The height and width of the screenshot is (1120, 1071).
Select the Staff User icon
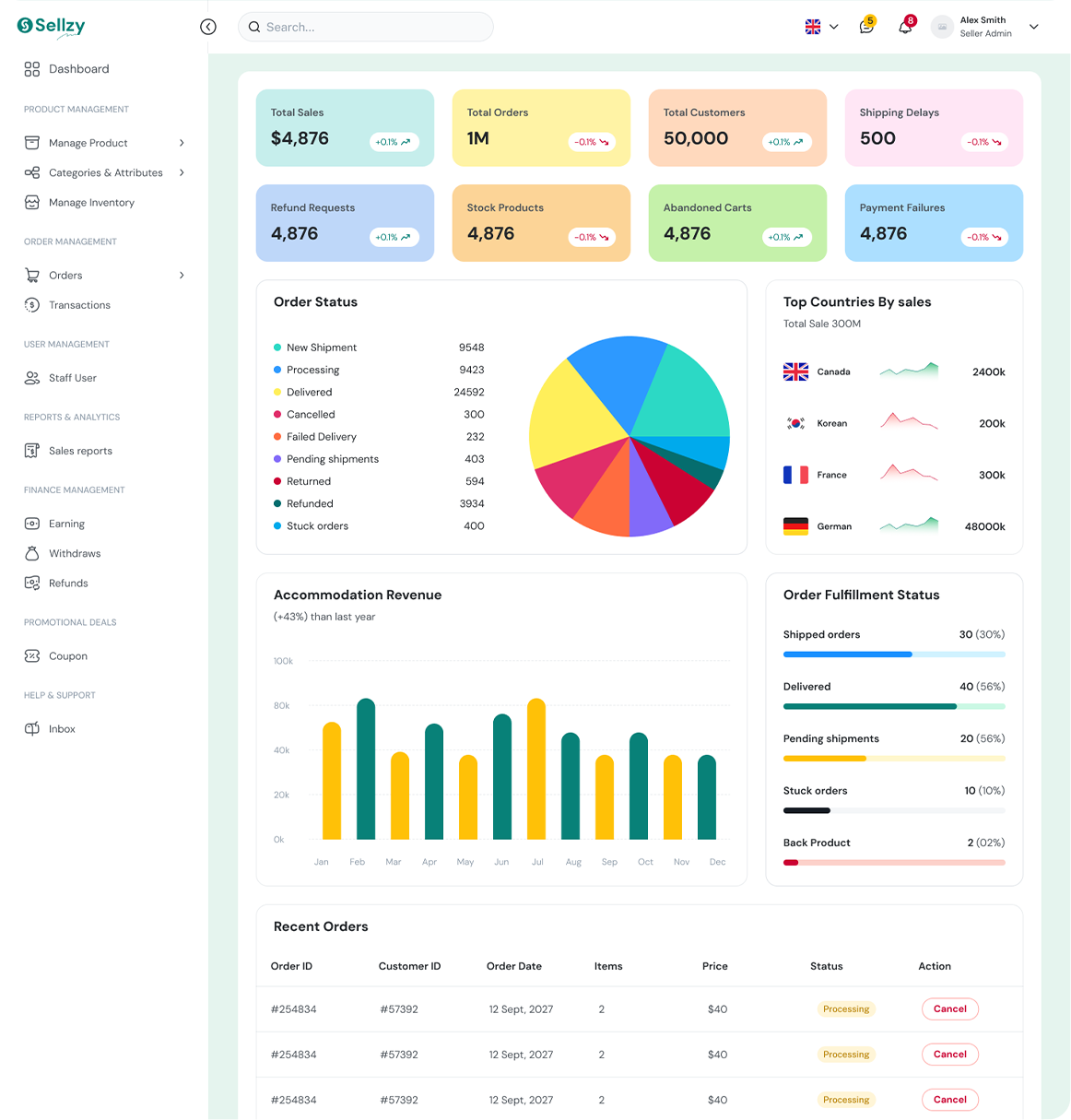32,378
